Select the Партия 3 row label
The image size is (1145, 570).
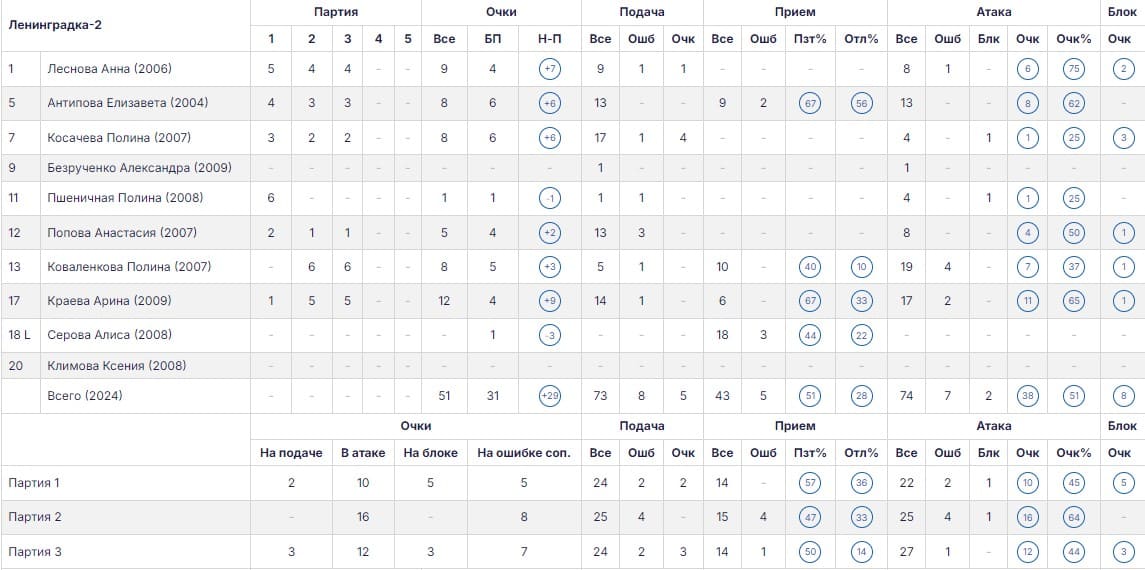pos(34,552)
